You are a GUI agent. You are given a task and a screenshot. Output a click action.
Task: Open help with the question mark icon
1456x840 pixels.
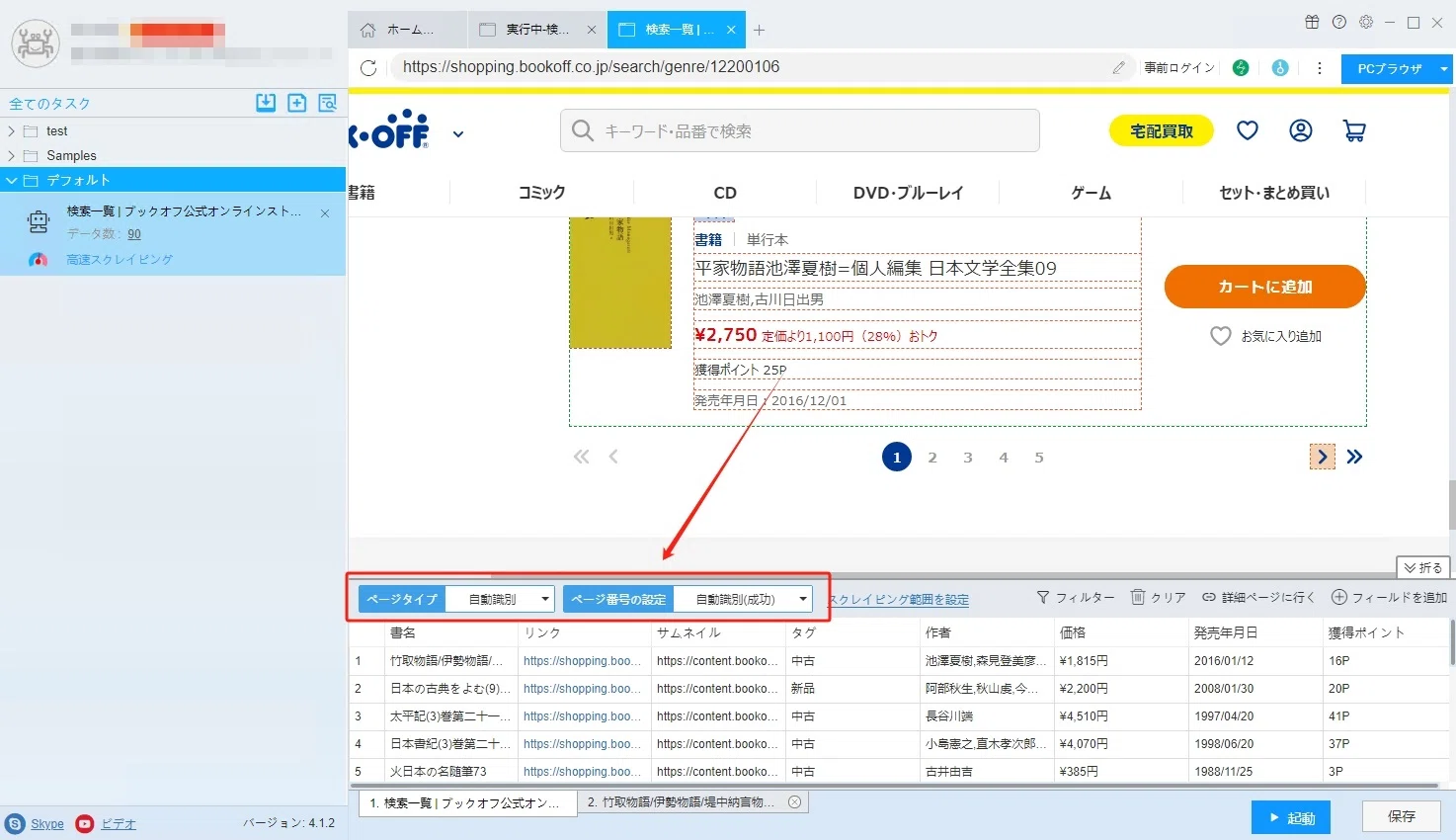[1339, 22]
